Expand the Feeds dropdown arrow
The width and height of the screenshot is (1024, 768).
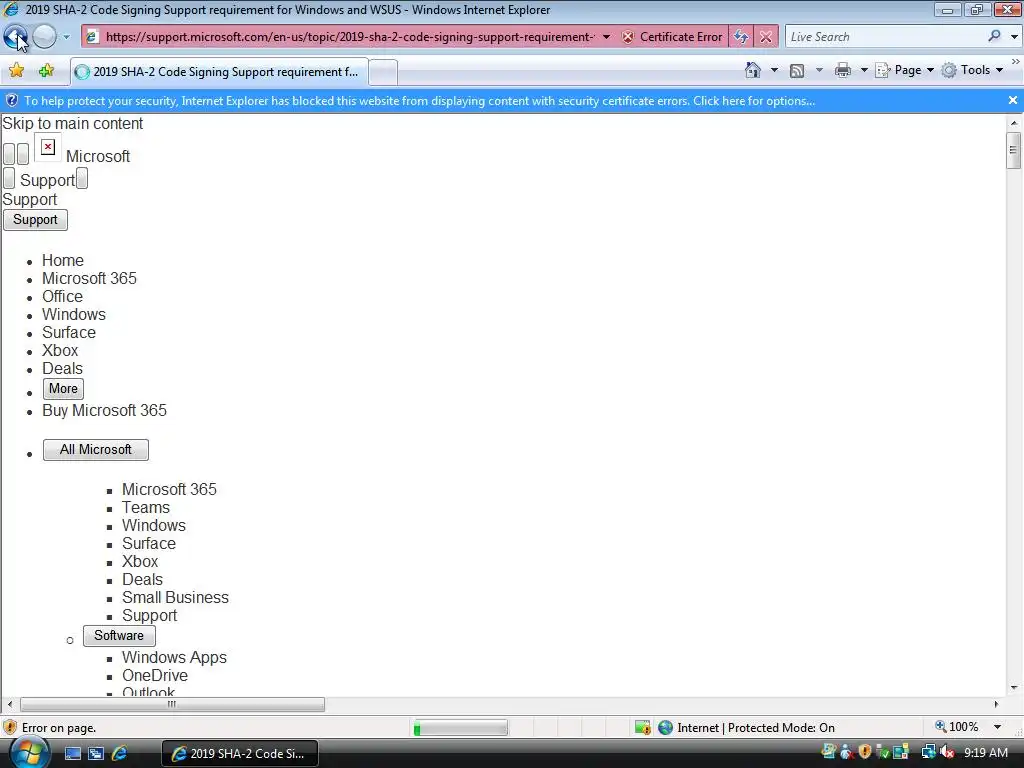(819, 70)
